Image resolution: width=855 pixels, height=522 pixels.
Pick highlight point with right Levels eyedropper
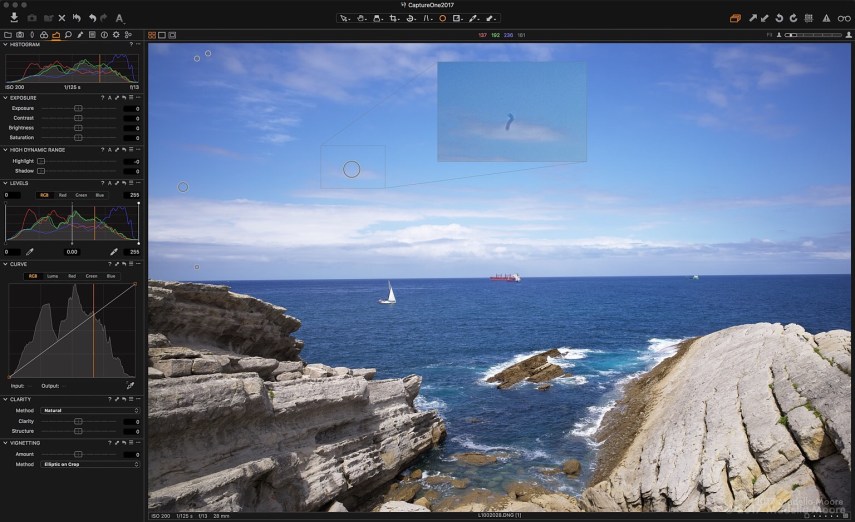click(114, 251)
